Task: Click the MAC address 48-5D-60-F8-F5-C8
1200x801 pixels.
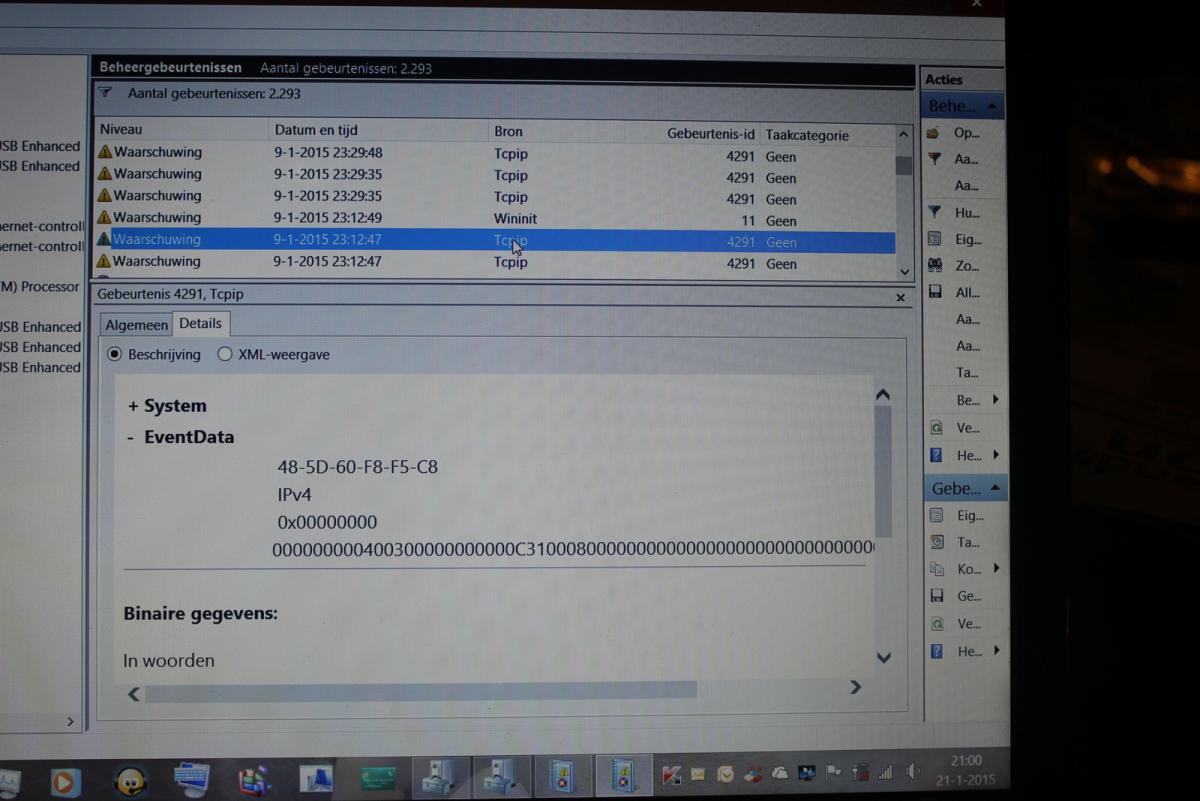Action: pos(357,467)
